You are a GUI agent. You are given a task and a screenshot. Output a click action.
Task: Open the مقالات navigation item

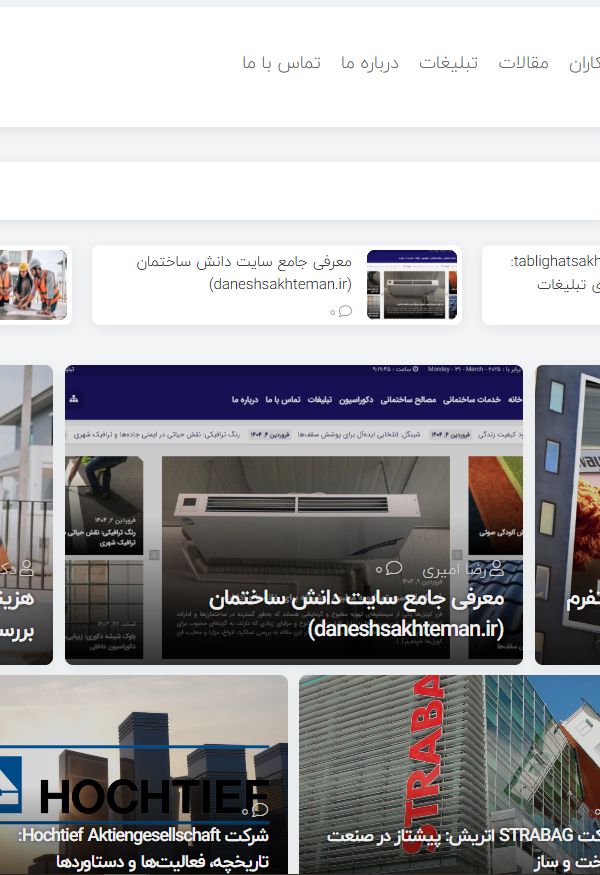click(x=524, y=63)
